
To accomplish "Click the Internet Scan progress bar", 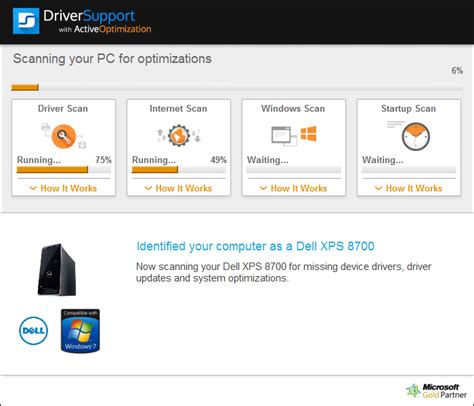I will (x=179, y=170).
